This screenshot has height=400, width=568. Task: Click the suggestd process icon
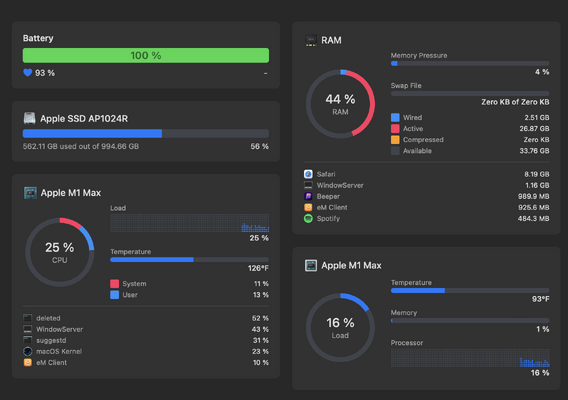pyautogui.click(x=28, y=340)
